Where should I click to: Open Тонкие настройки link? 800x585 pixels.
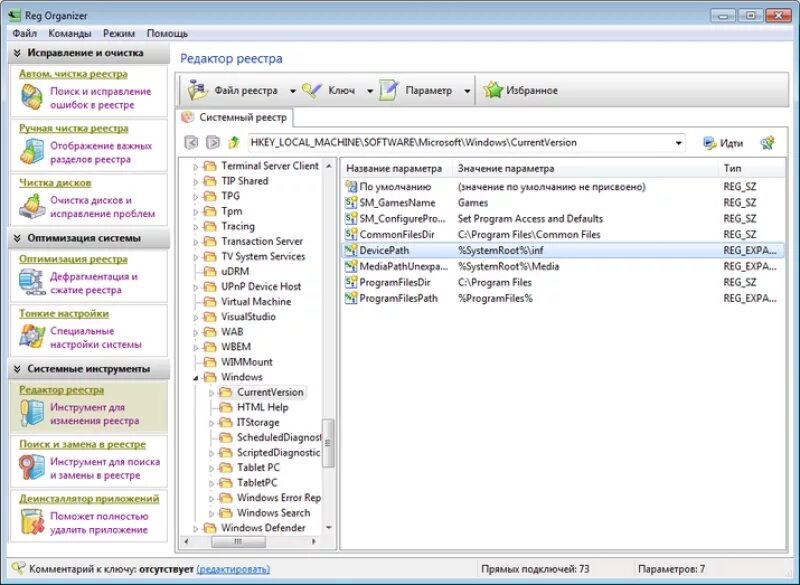pos(64,314)
